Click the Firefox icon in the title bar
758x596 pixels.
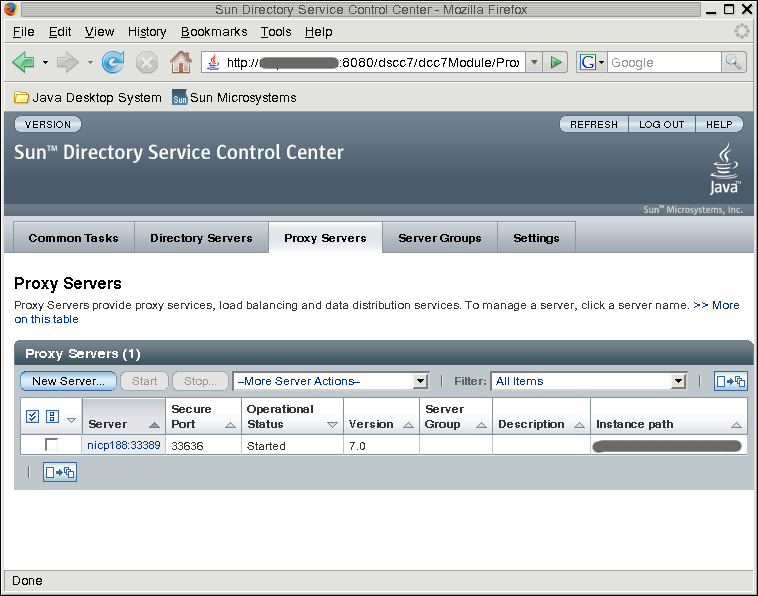pos(10,9)
